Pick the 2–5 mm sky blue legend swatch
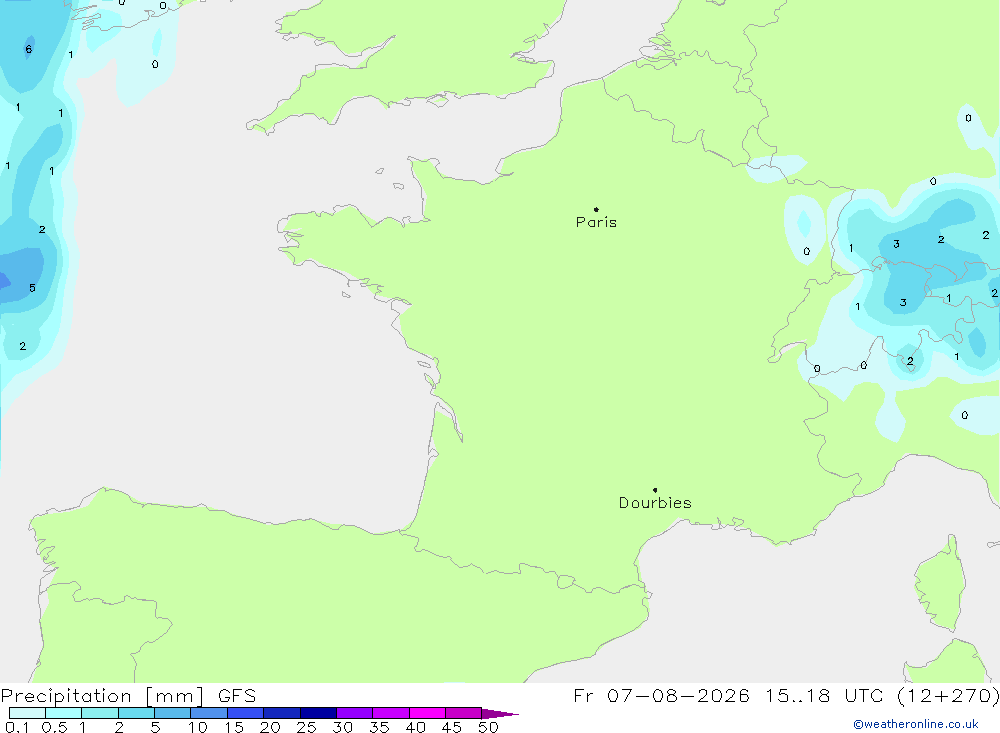Viewport: 1000px width, 733px height. pos(136,713)
